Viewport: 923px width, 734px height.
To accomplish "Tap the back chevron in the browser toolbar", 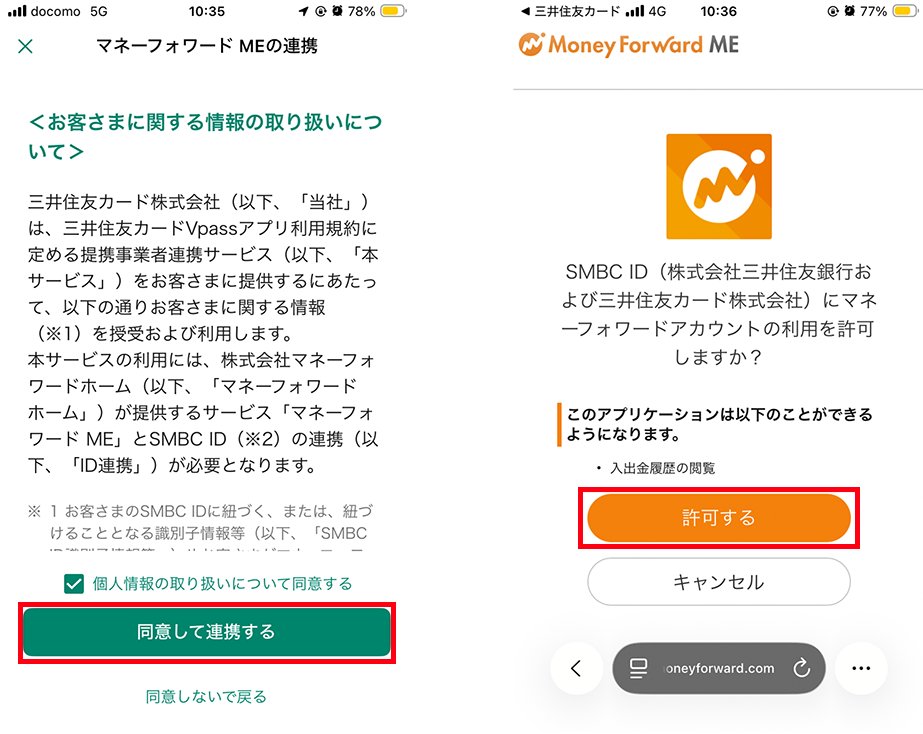I will tap(577, 668).
